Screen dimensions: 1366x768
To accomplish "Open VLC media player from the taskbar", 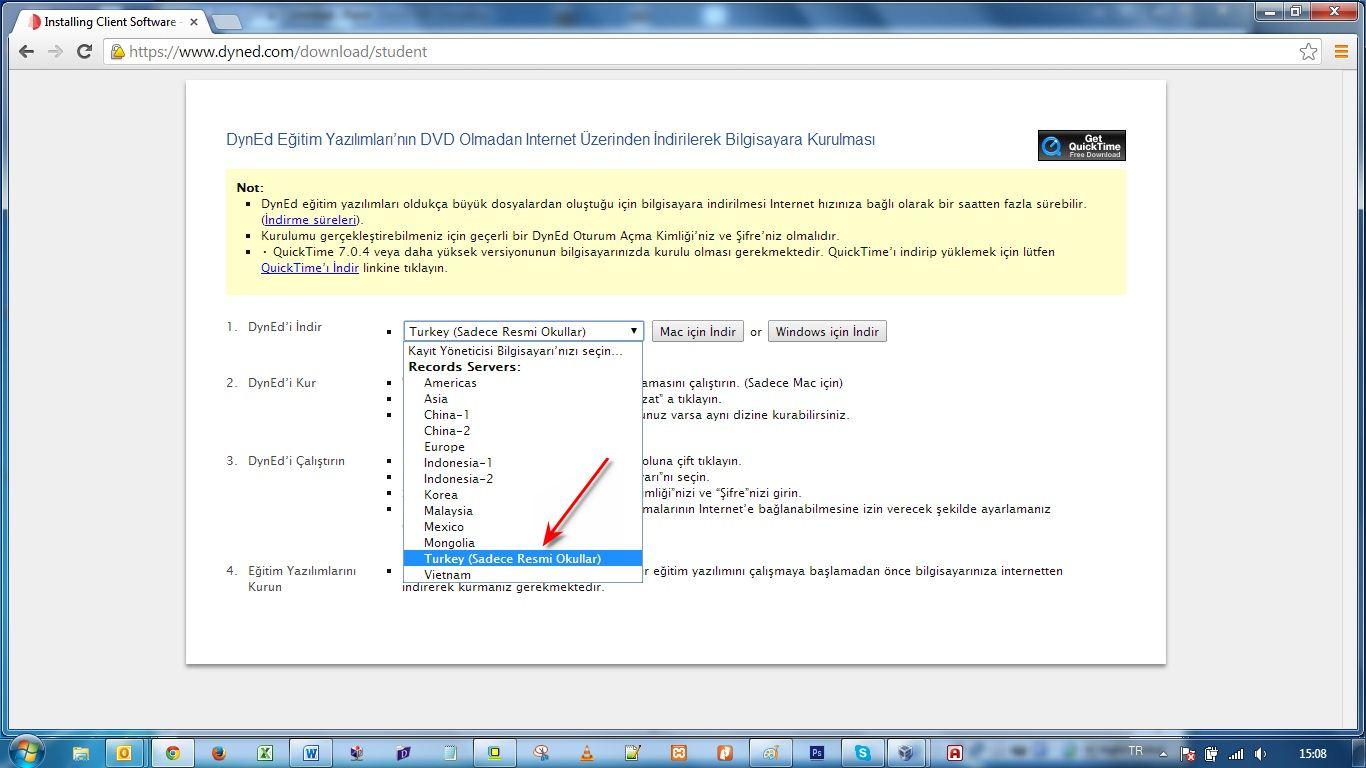I will click(x=587, y=753).
